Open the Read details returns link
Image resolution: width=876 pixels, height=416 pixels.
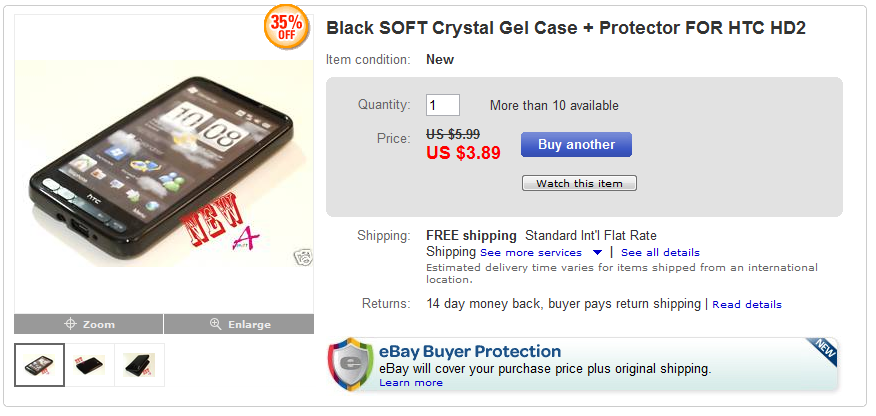coord(747,304)
